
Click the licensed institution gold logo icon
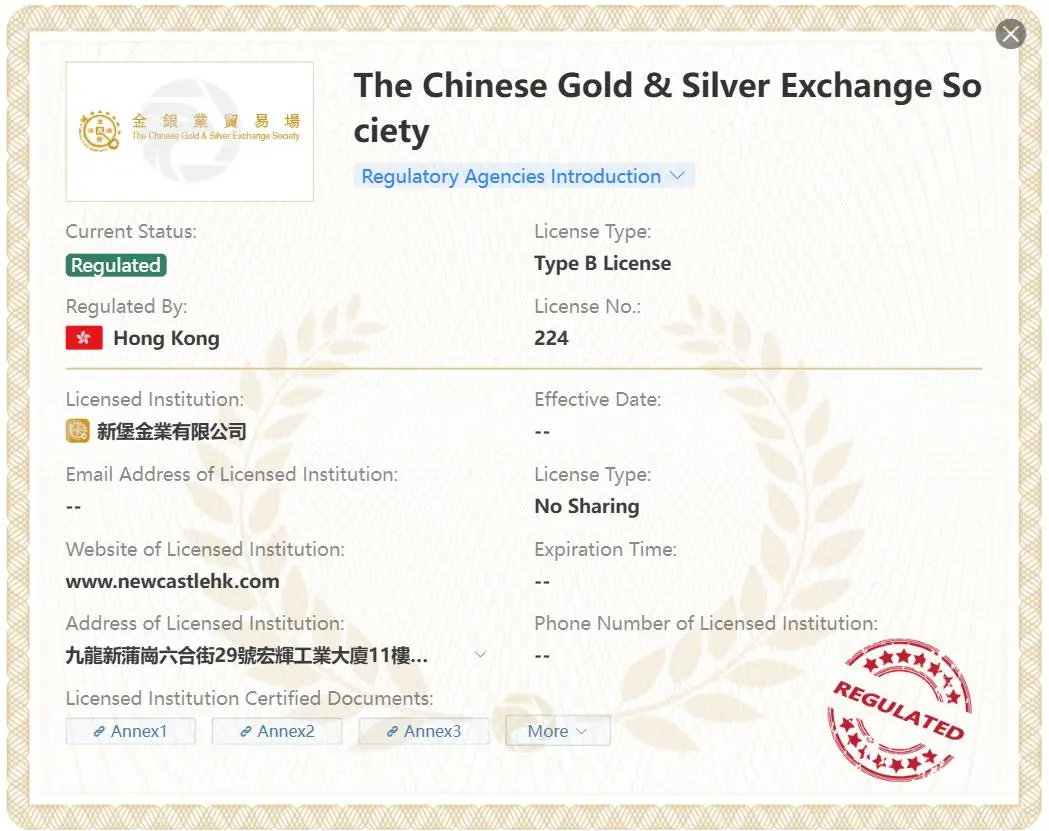78,431
